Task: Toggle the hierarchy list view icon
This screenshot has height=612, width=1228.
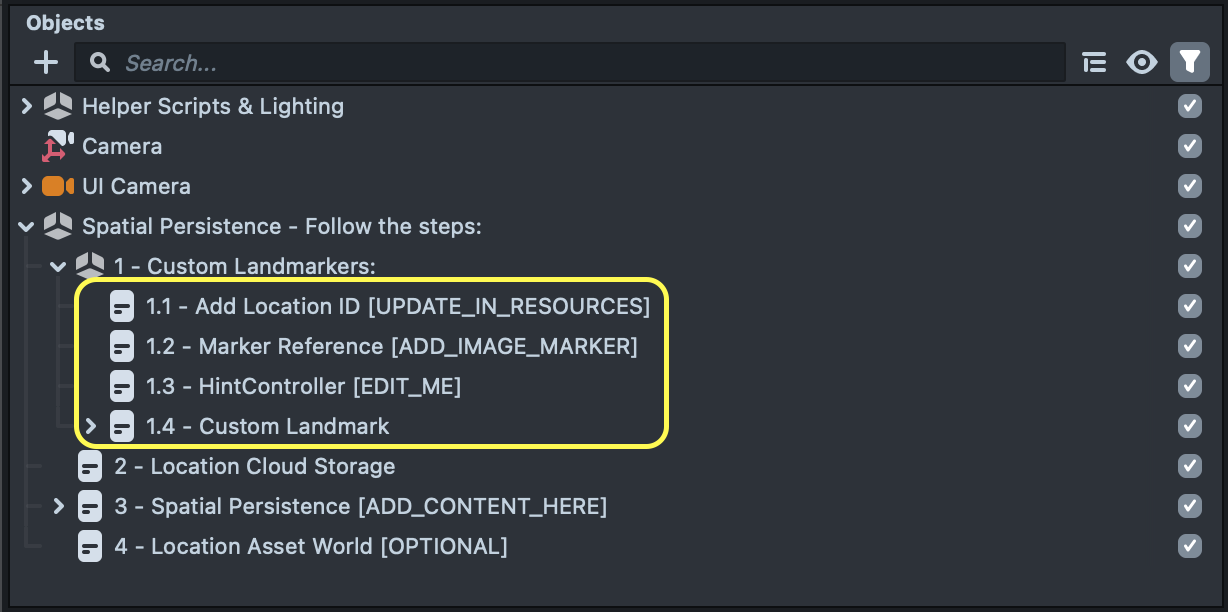Action: pyautogui.click(x=1094, y=63)
